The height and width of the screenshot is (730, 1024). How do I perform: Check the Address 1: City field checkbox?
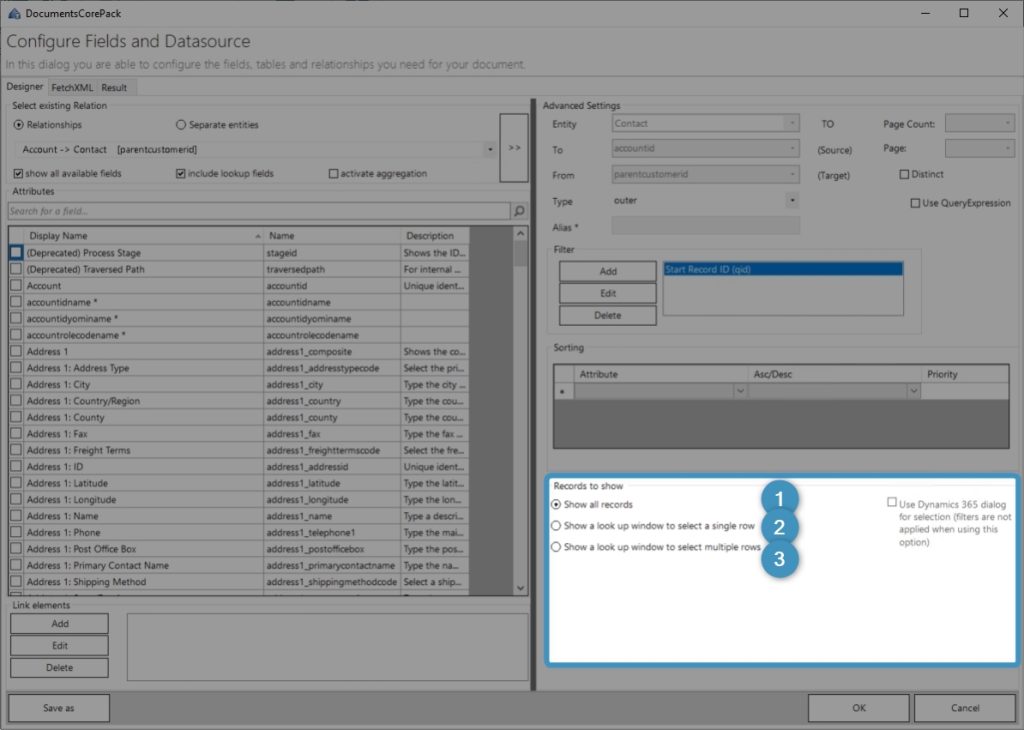16,384
